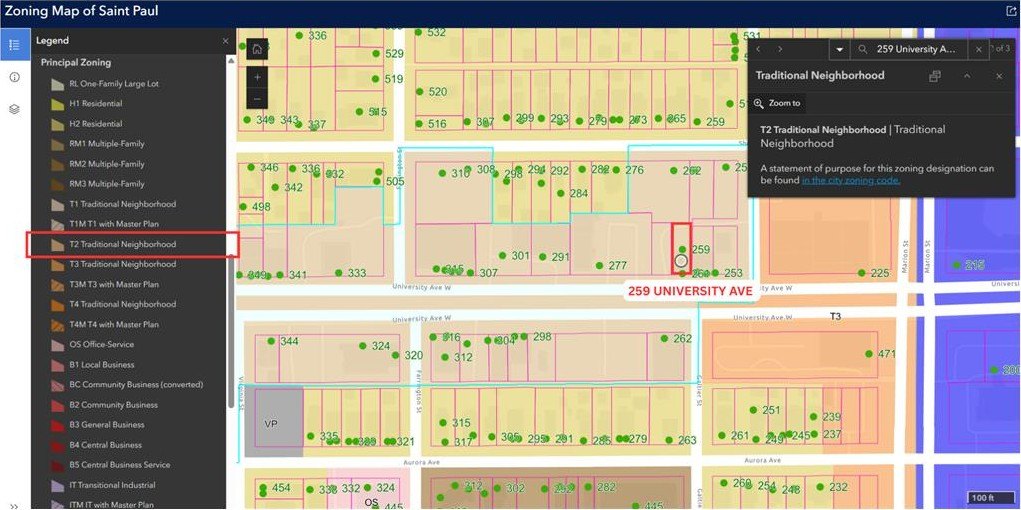
Task: Open the share icon in title bar
Action: point(1011,11)
